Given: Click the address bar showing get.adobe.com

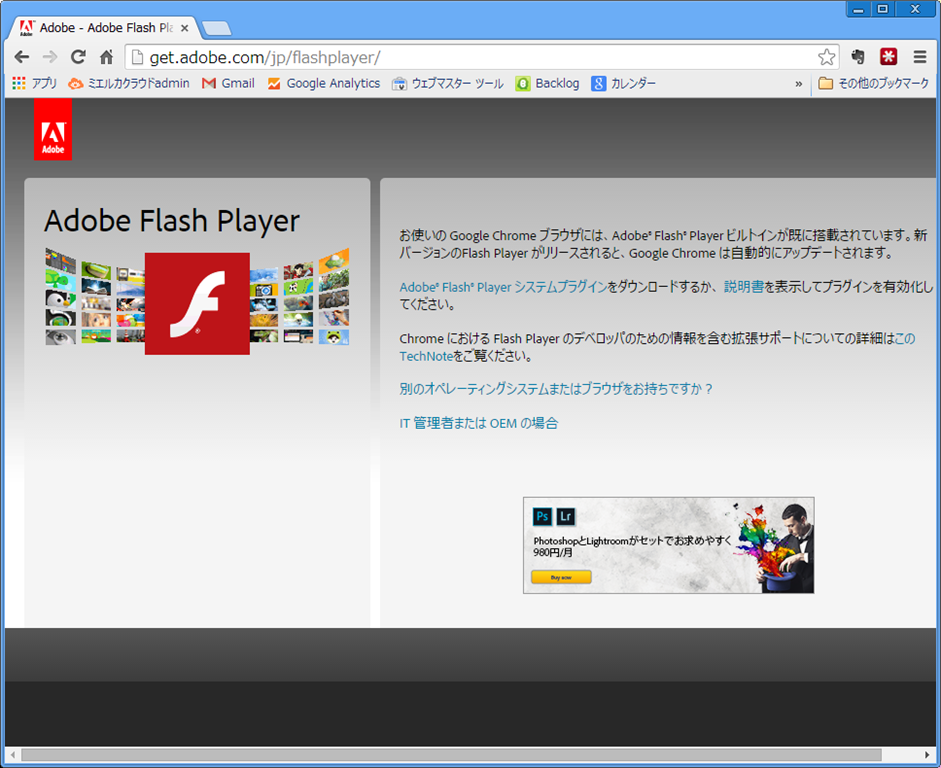Looking at the screenshot, I should click(483, 57).
